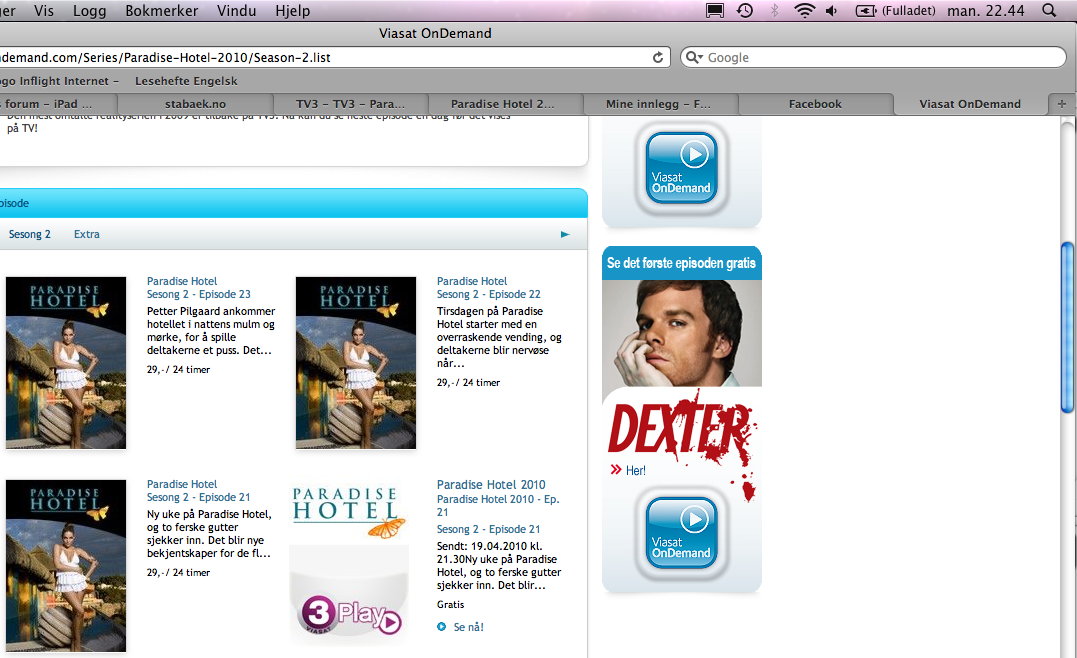Open the Lesehefte Engelsk bookmark
Screen dimensions: 1077x658
click(186, 80)
